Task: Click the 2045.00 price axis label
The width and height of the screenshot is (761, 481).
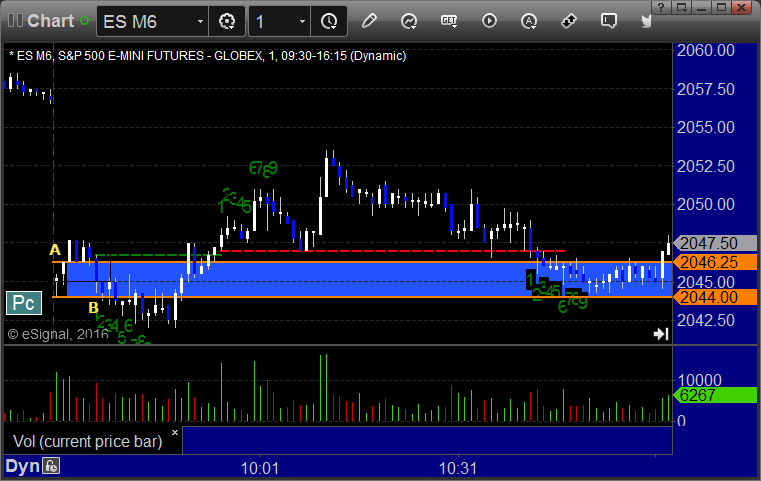Action: tap(706, 282)
